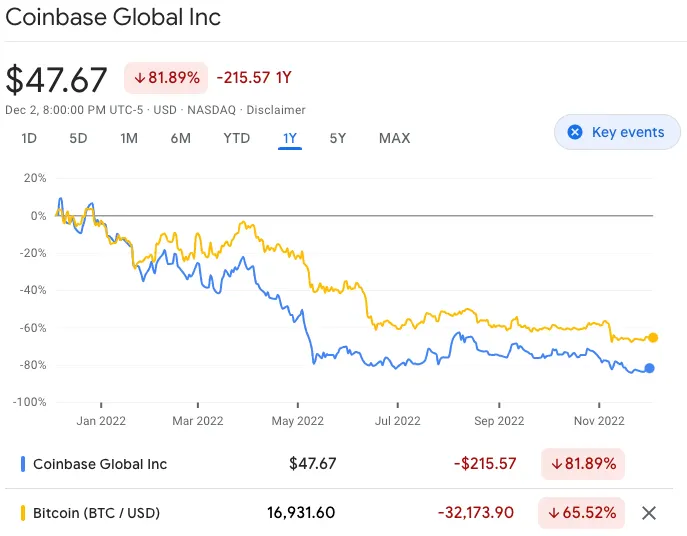687x536 pixels.
Task: Click the yellow Bitcoin legend color marker
Action: click(x=23, y=513)
